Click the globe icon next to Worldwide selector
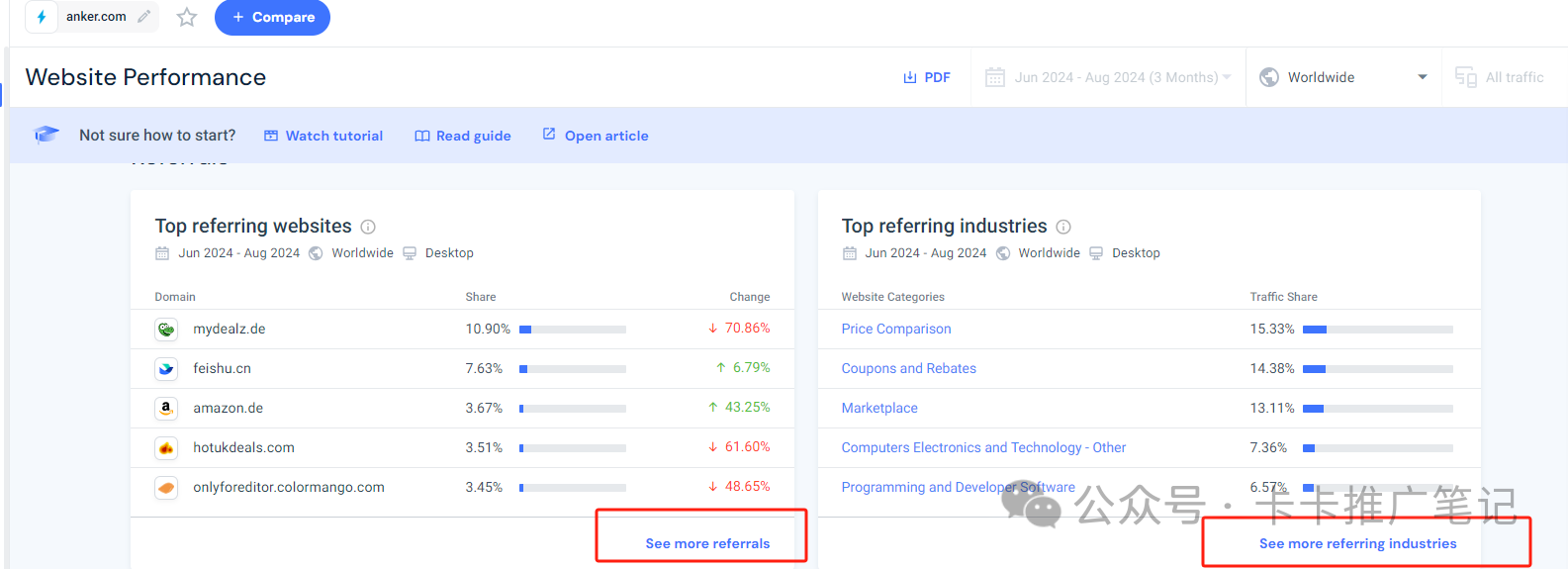 pyautogui.click(x=1269, y=77)
